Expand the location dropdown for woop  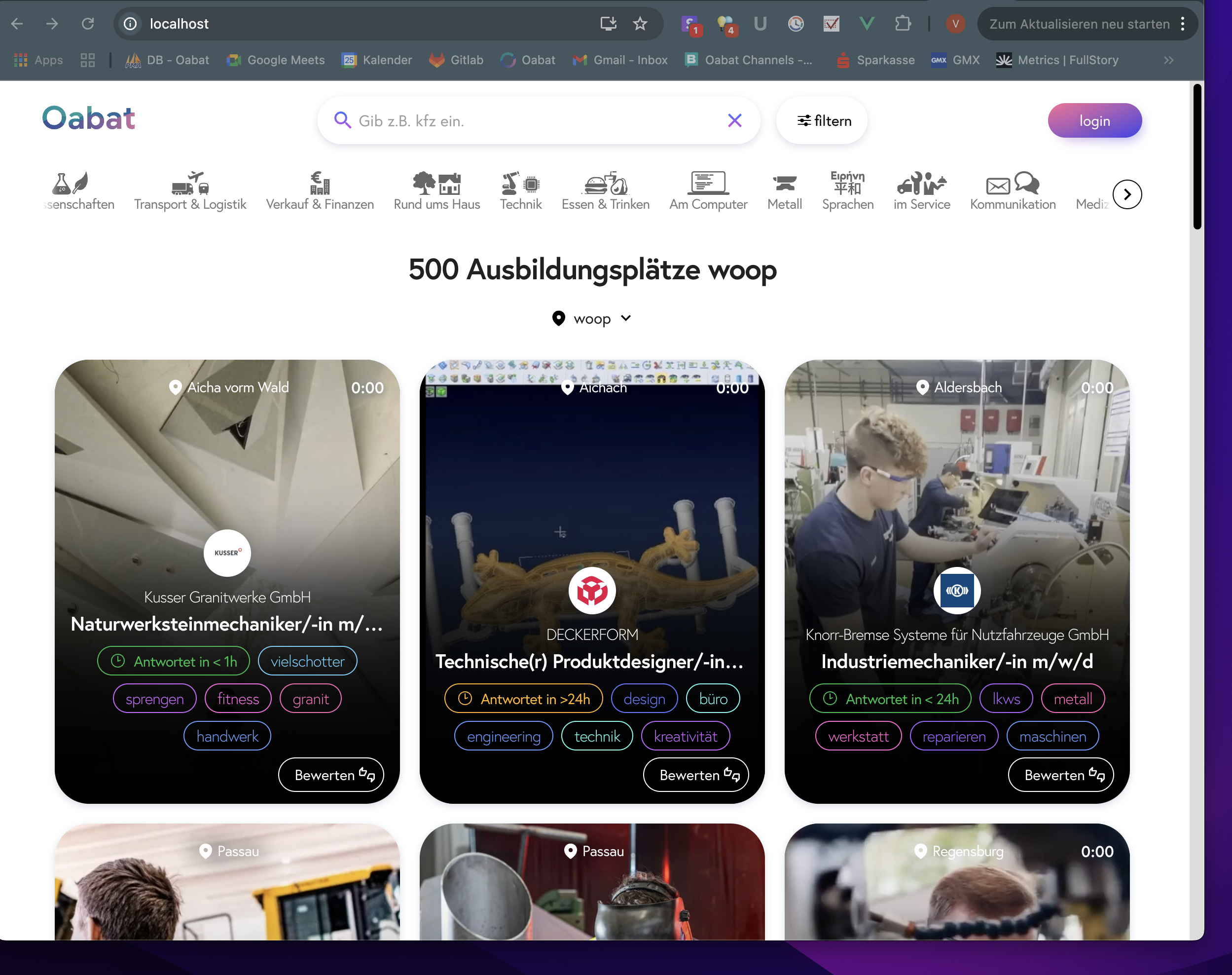pyautogui.click(x=627, y=318)
